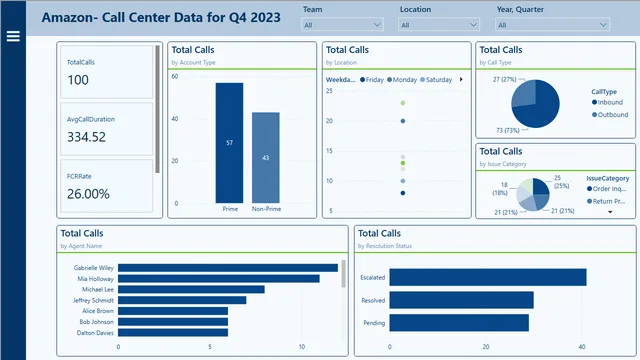Viewport: 640px width, 360px height.
Task: Click the KPI cards vertical scrollbar
Action: [158, 109]
